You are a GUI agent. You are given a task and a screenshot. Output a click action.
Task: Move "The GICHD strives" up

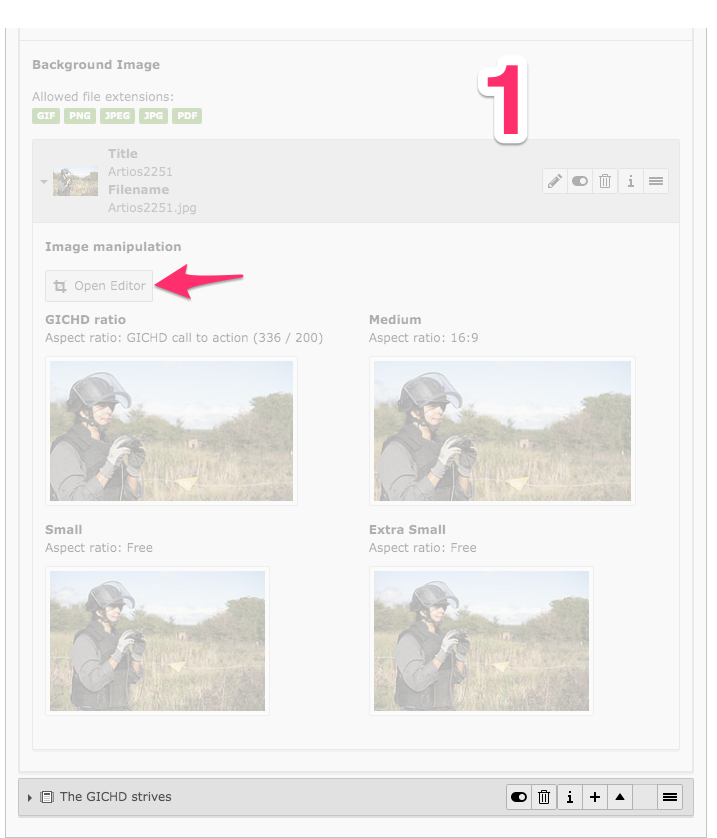(620, 797)
